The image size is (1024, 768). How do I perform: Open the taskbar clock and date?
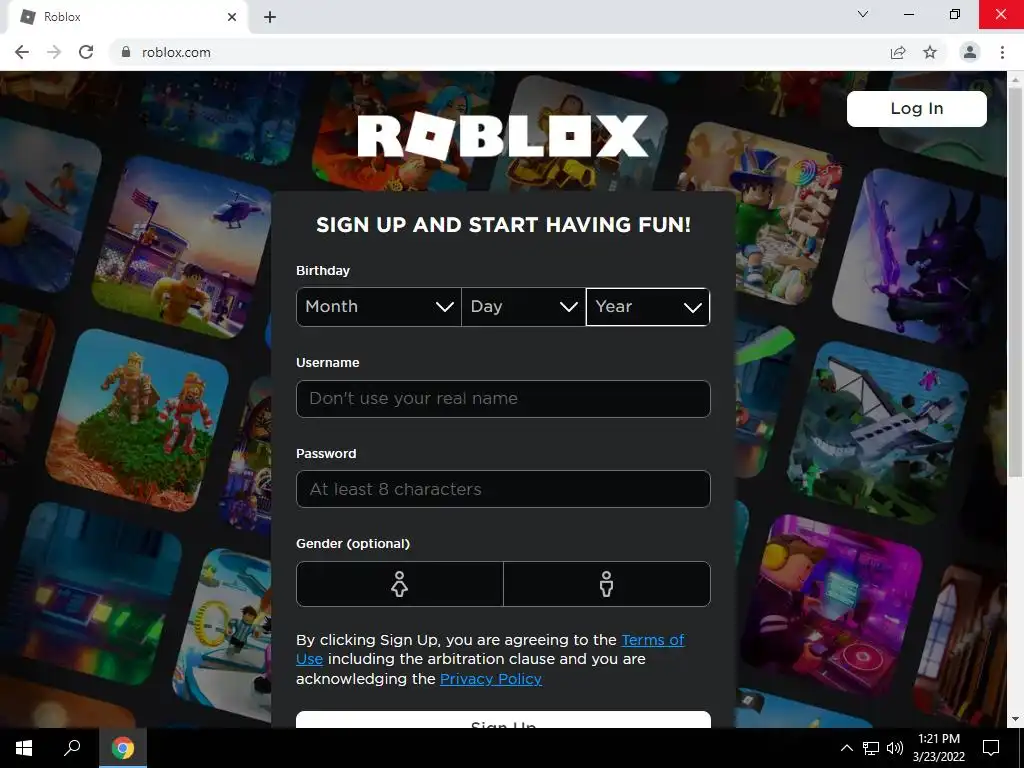939,748
